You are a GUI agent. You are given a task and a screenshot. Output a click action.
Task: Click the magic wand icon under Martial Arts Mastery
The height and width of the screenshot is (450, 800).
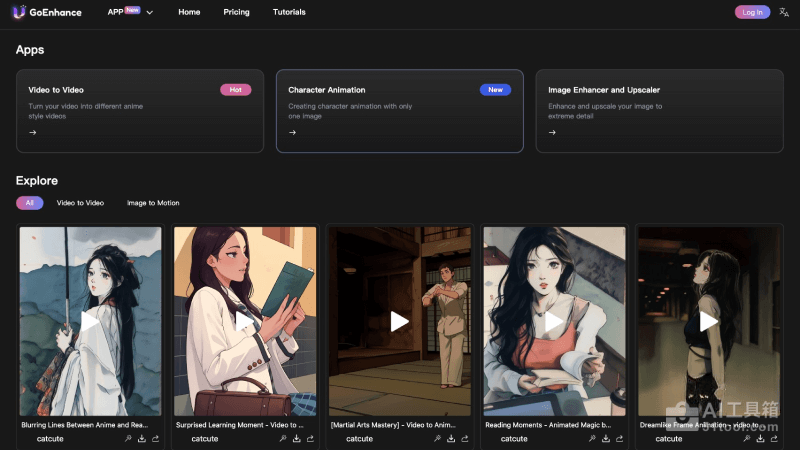pyautogui.click(x=437, y=438)
